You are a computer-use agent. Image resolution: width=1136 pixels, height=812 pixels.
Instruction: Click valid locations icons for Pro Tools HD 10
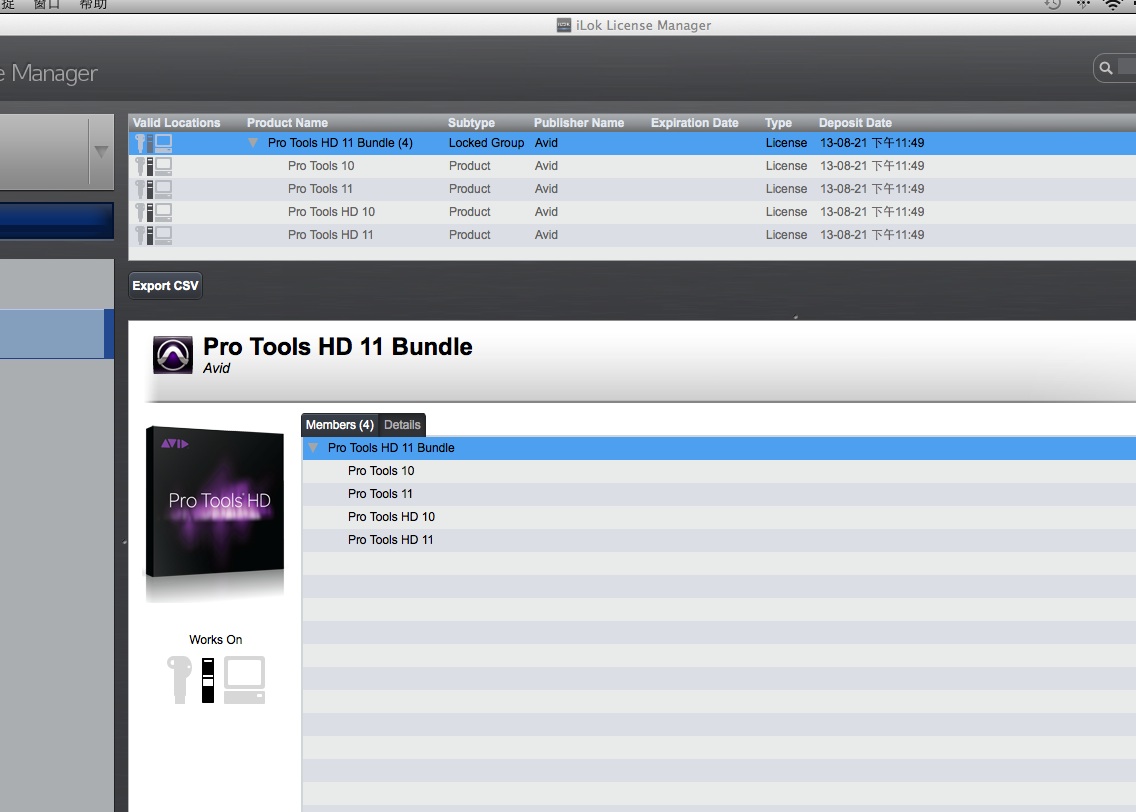click(154, 212)
